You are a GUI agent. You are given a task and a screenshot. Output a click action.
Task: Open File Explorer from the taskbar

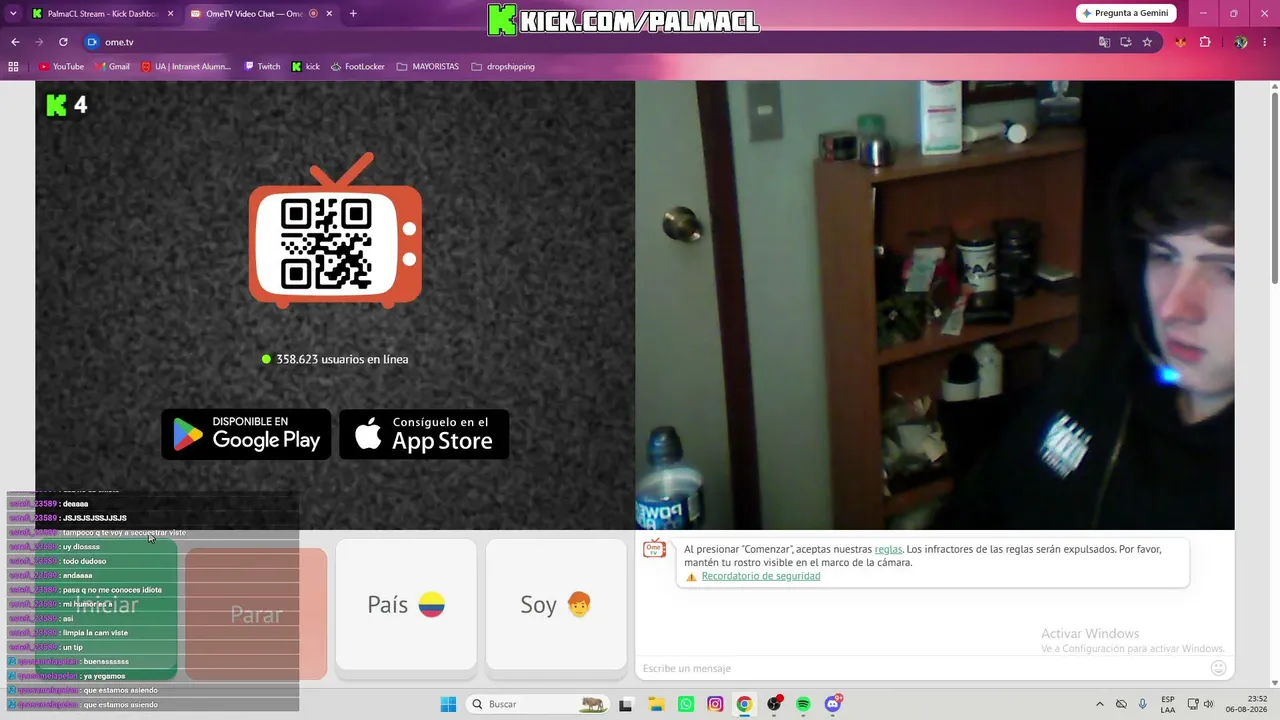coord(656,704)
